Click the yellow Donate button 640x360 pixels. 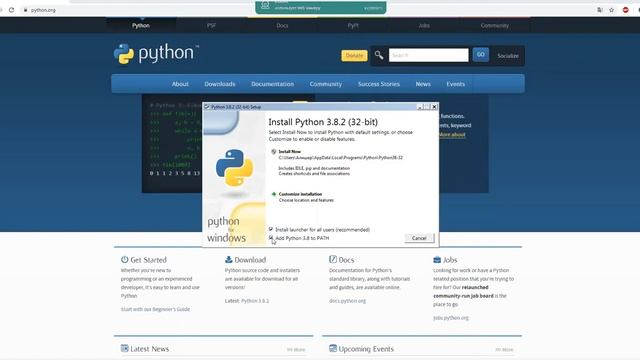tap(354, 56)
